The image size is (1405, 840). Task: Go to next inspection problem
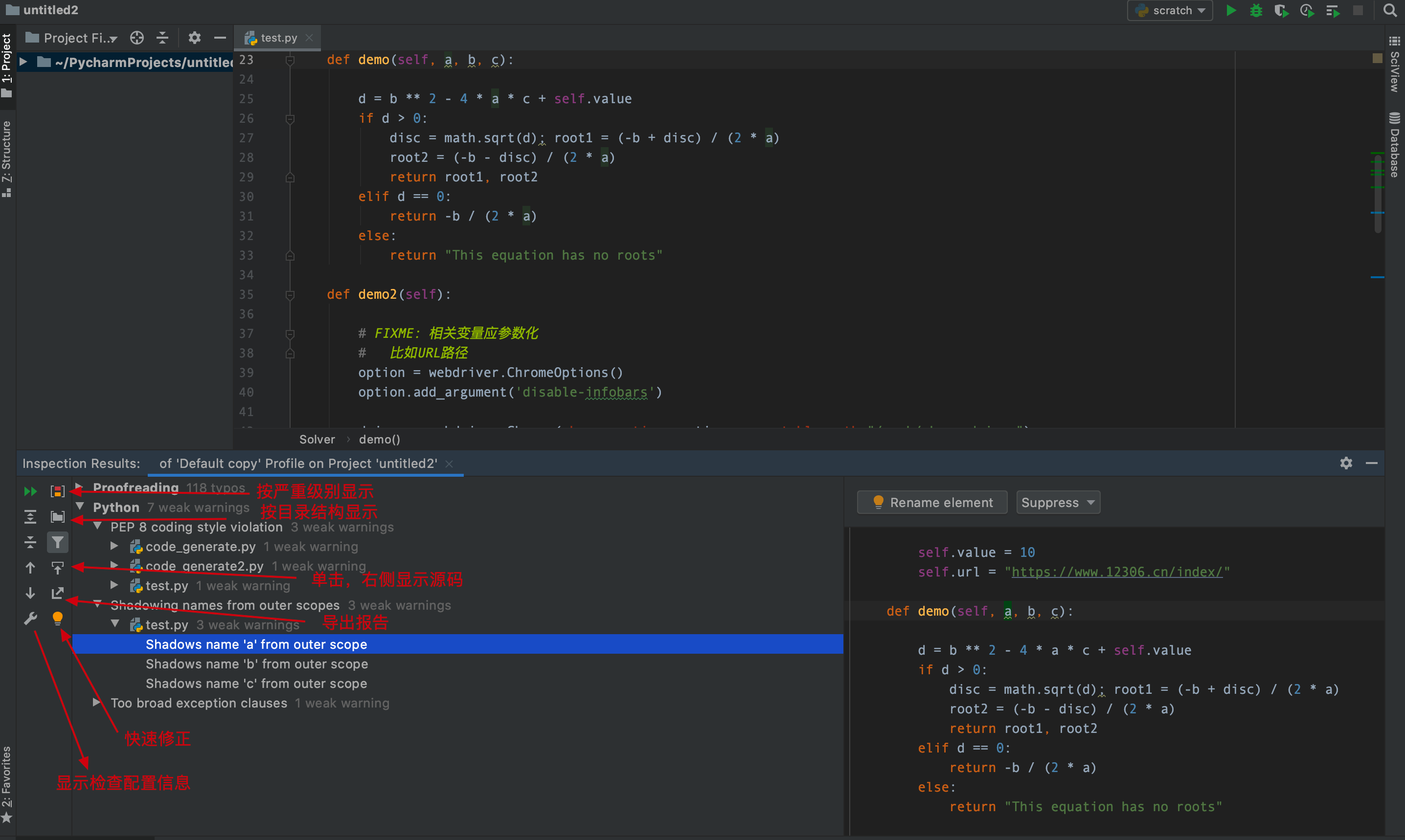pos(31,593)
